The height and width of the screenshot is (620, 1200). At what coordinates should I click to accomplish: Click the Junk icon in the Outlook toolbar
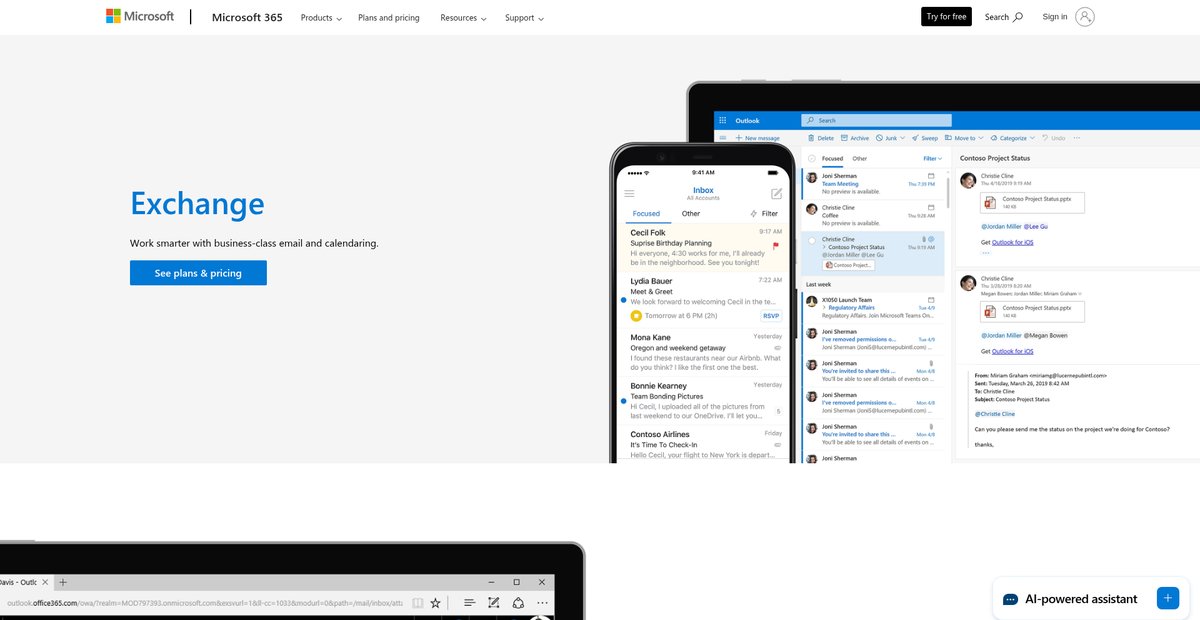point(879,138)
